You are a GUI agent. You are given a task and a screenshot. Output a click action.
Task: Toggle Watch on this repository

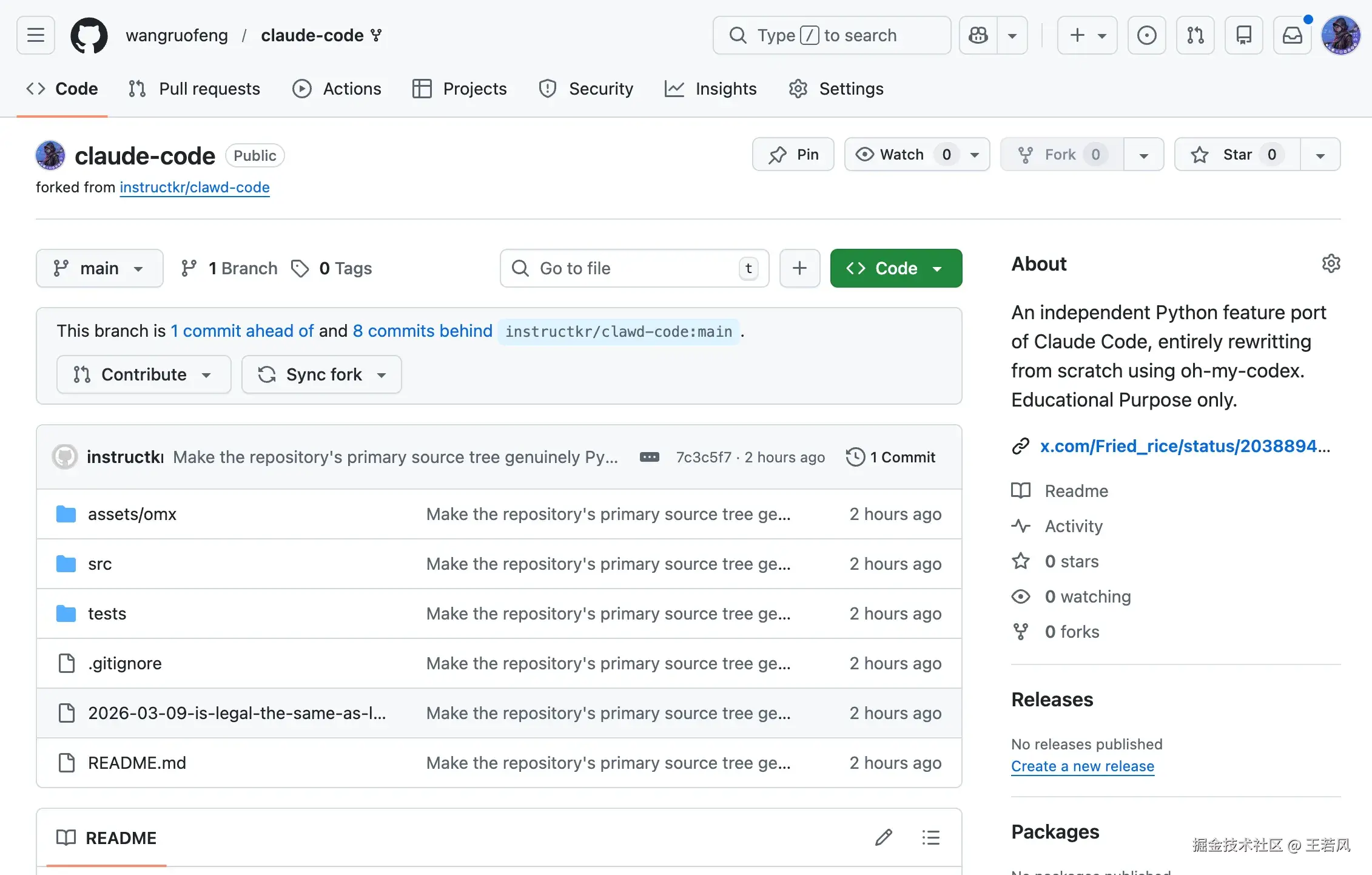901,155
